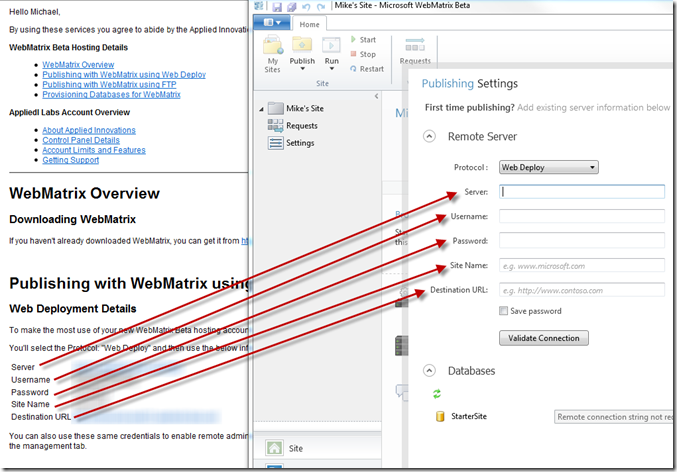The image size is (677, 472).
Task: Click the WebMatrix app icon in title bar
Action: click(259, 6)
